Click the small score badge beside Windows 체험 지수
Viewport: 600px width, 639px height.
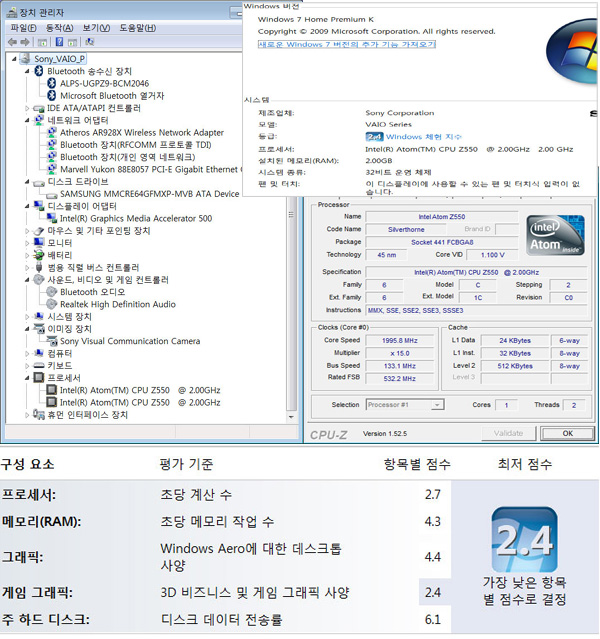[374, 137]
